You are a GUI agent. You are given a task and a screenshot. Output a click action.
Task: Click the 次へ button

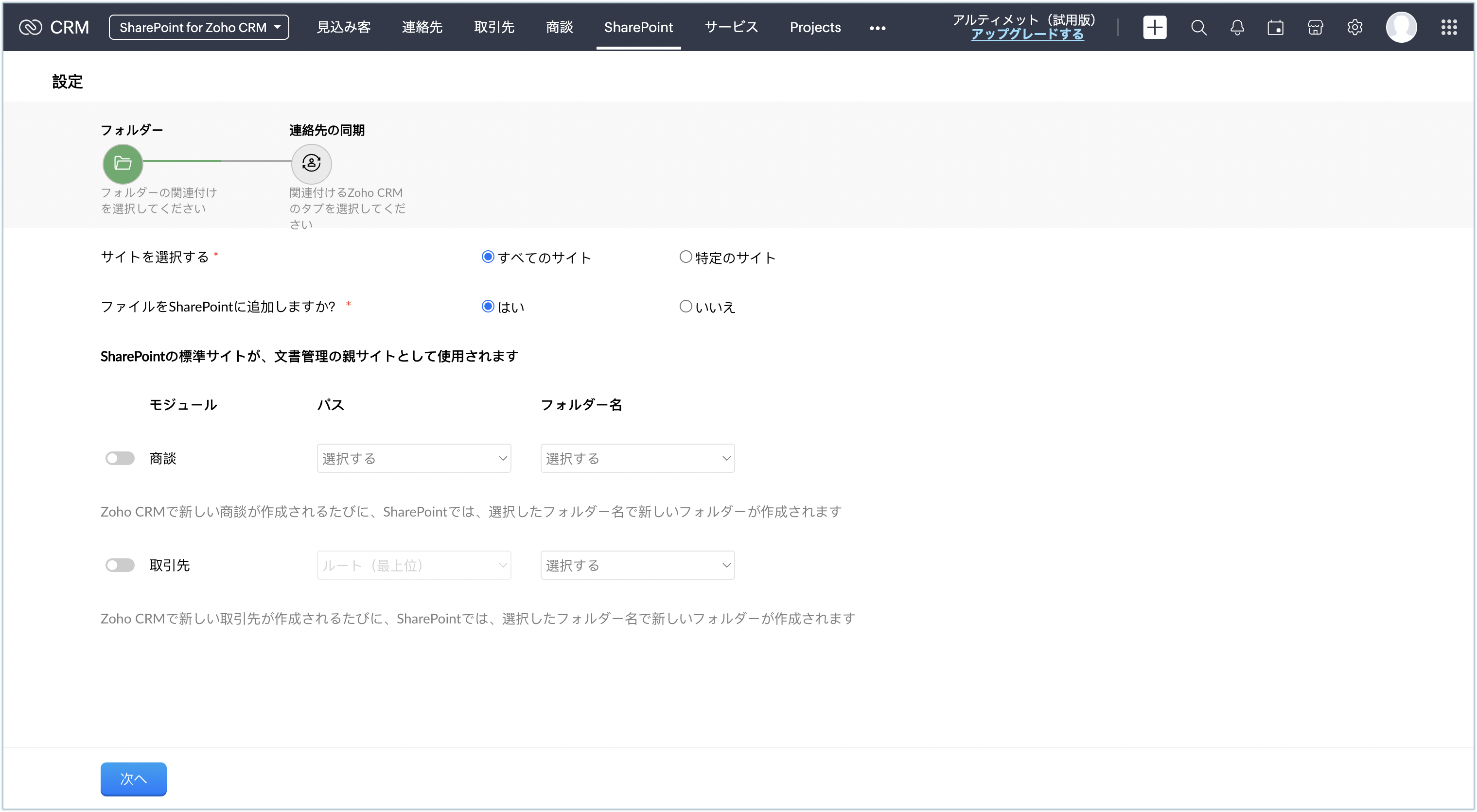coord(133,779)
